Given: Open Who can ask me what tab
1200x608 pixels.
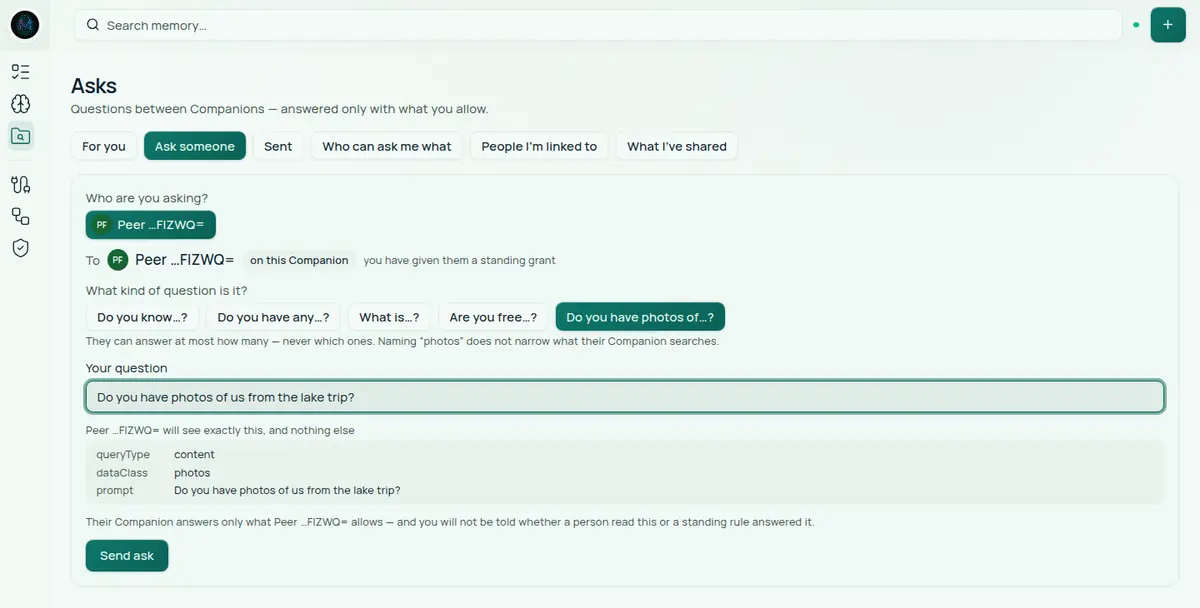Looking at the screenshot, I should tap(387, 146).
